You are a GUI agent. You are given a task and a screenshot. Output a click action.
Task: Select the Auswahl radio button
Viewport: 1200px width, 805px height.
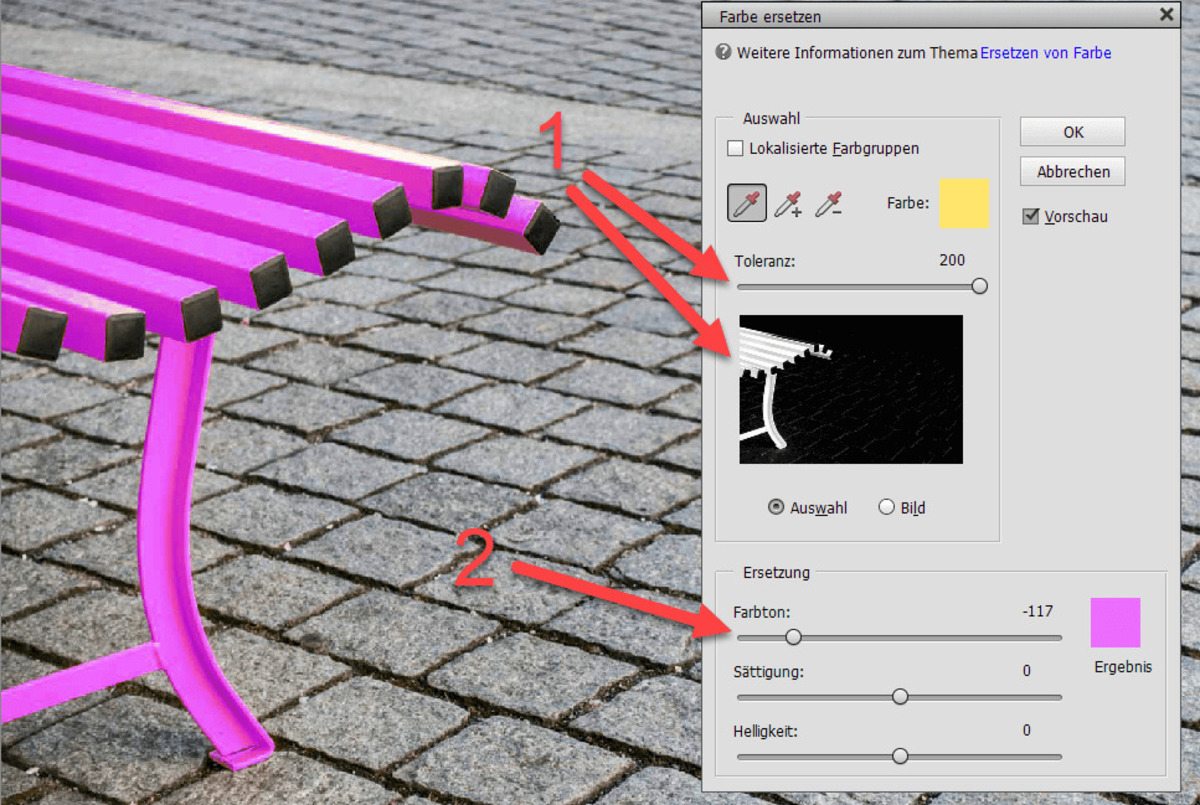tap(776, 507)
